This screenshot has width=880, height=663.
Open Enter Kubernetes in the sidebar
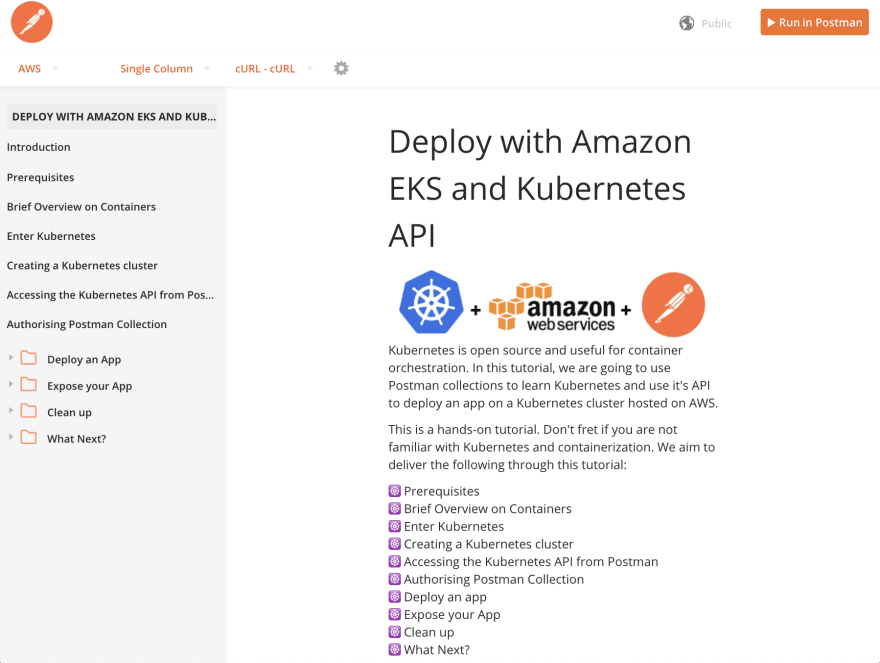[x=51, y=236]
